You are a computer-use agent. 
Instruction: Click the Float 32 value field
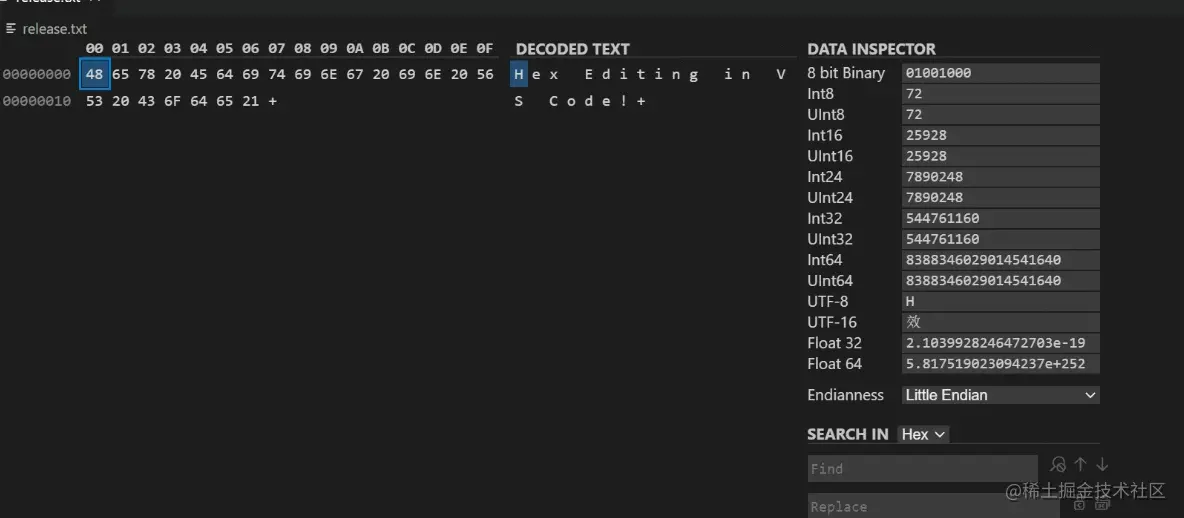(x=1001, y=344)
